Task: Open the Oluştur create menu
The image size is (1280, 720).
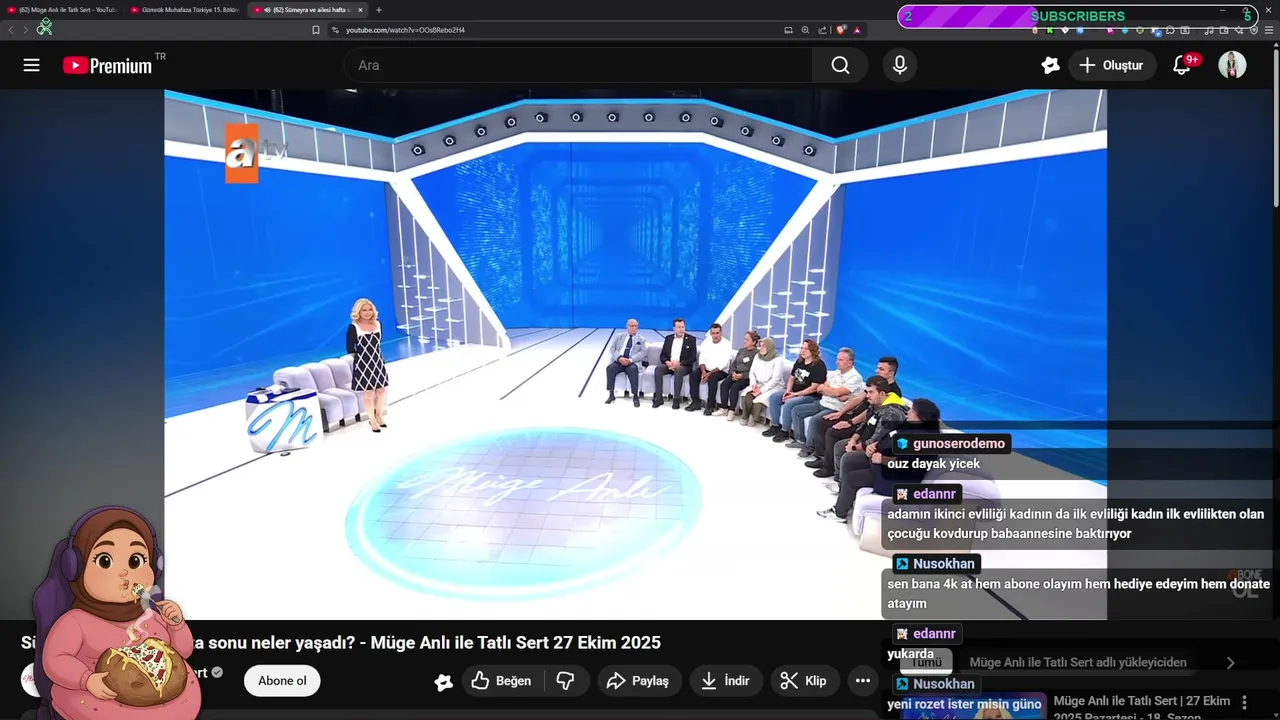Action: [x=1112, y=65]
